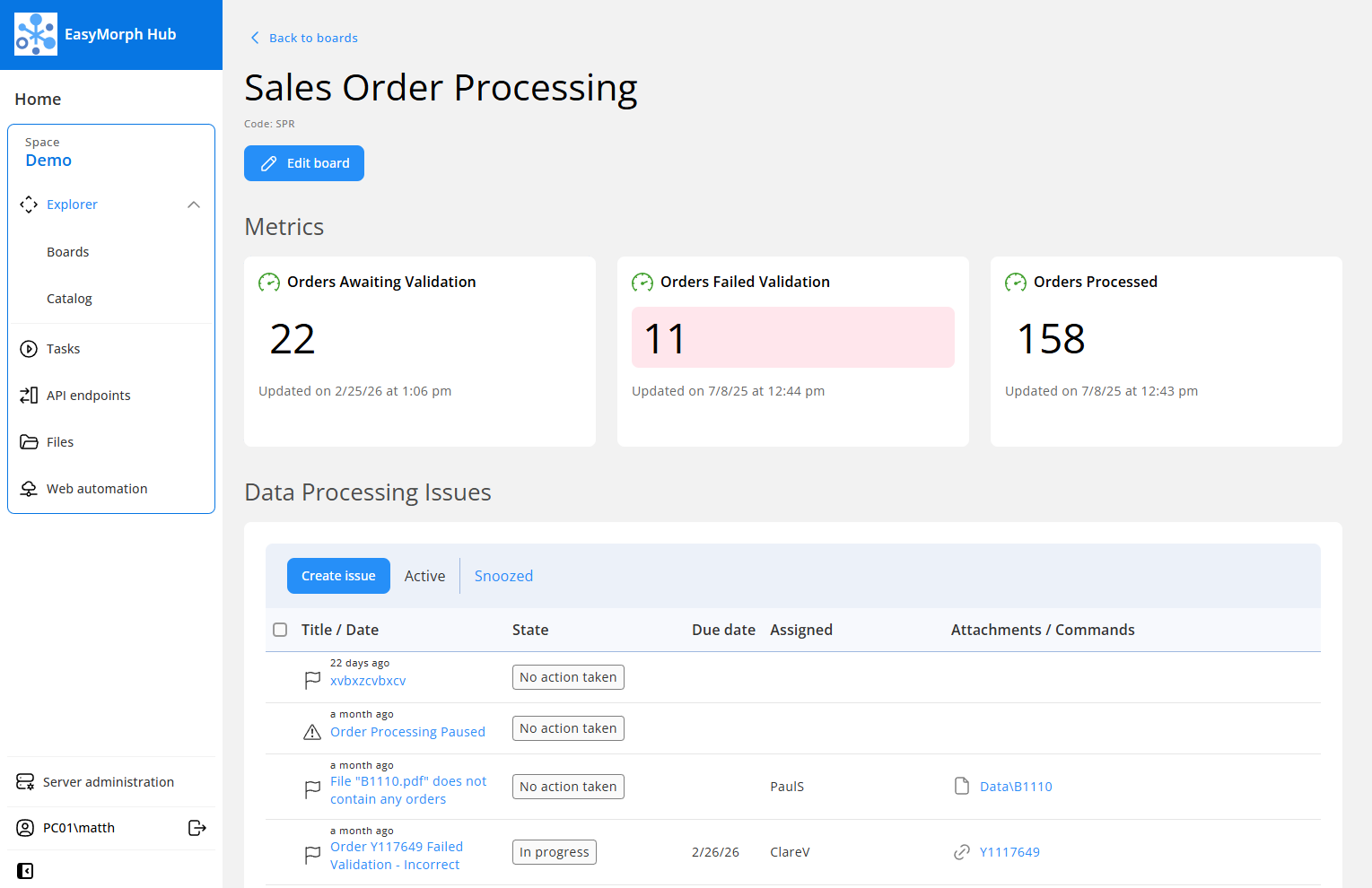
Task: Collapse the Explorer section chevron
Action: (x=194, y=204)
